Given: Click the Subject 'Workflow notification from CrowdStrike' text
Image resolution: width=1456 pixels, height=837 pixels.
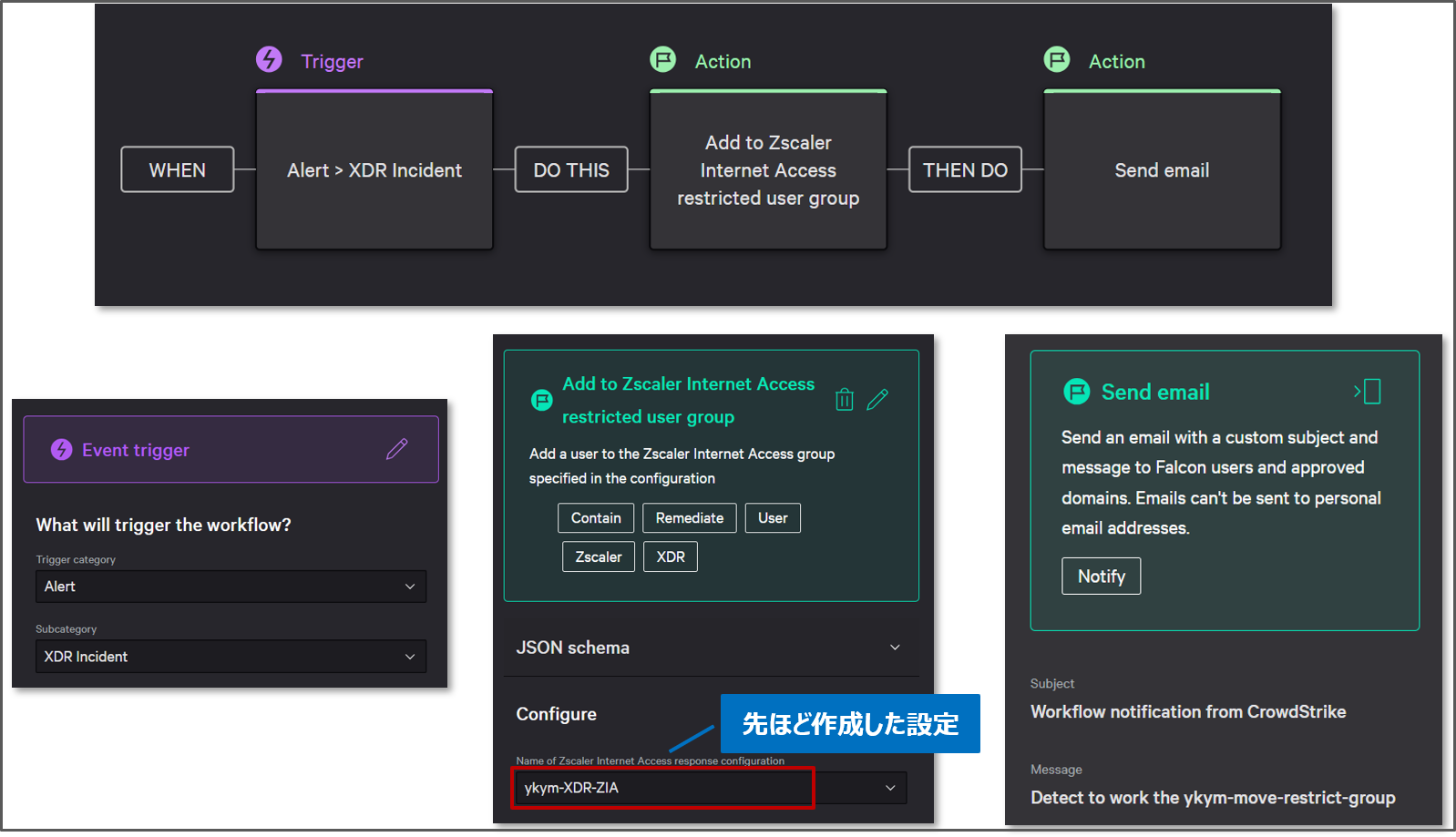Looking at the screenshot, I should point(1188,711).
